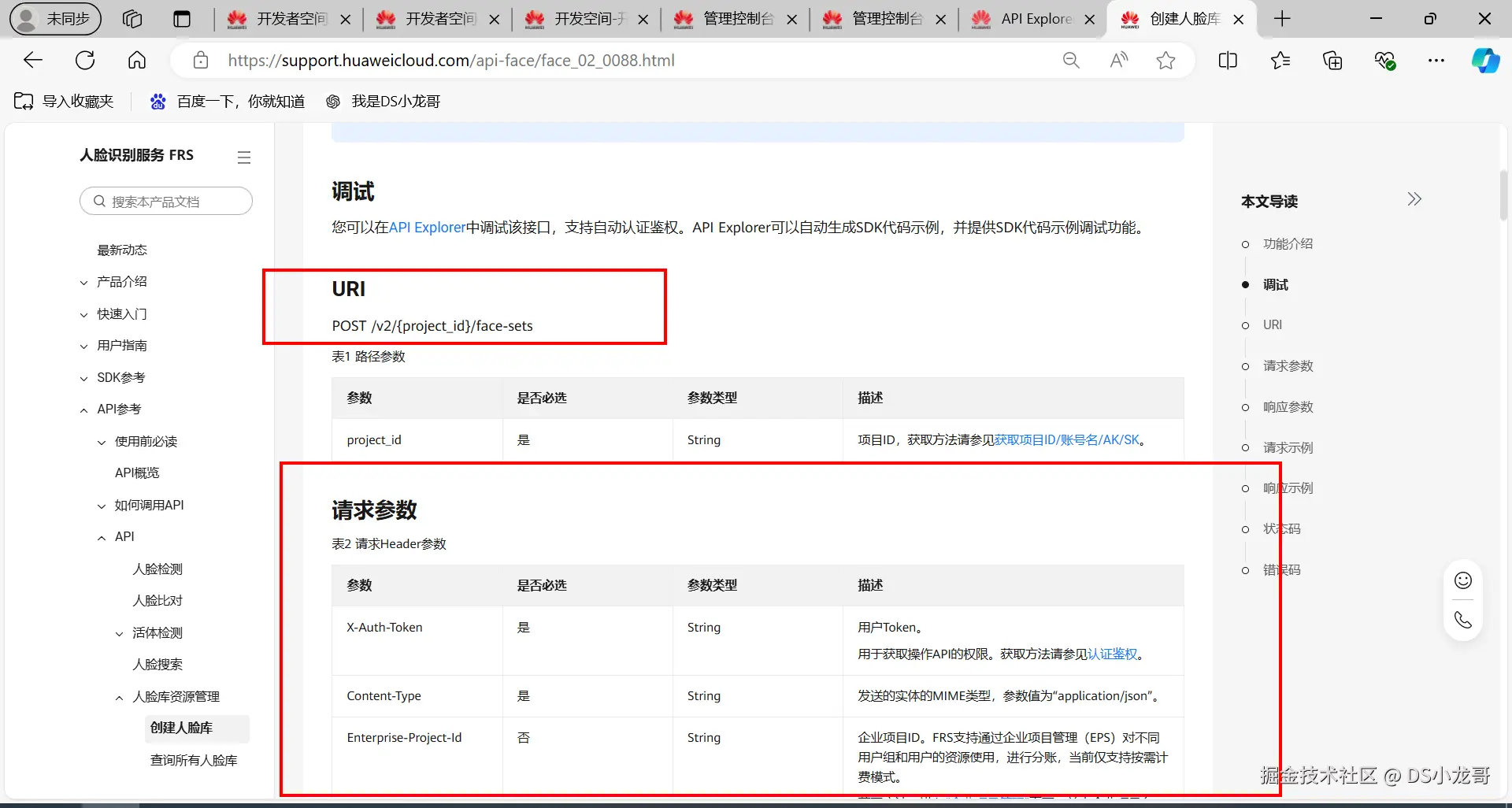This screenshot has width=1512, height=808.
Task: Open the API概览 sidebar page
Action: 137,473
